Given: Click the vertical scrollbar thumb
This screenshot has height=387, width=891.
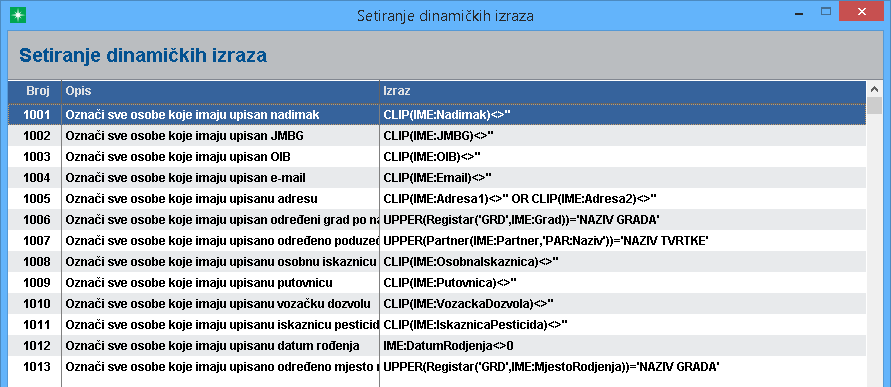Looking at the screenshot, I should tap(874, 106).
